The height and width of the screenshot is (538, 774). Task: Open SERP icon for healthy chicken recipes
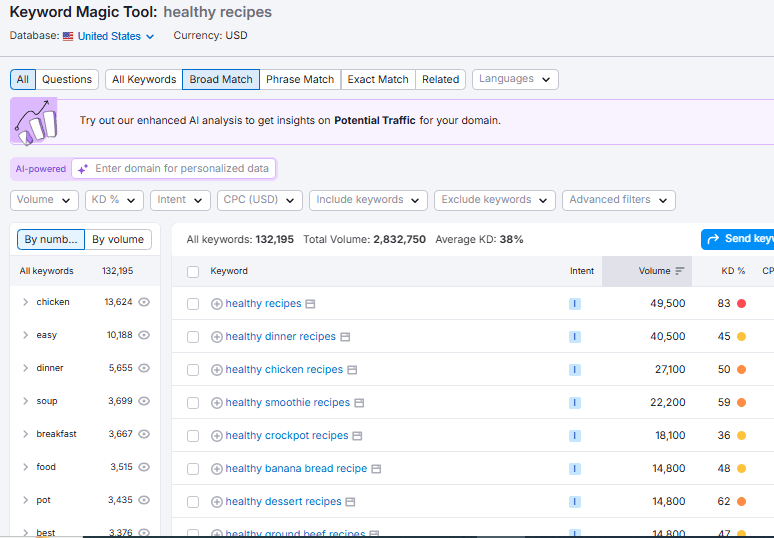352,370
